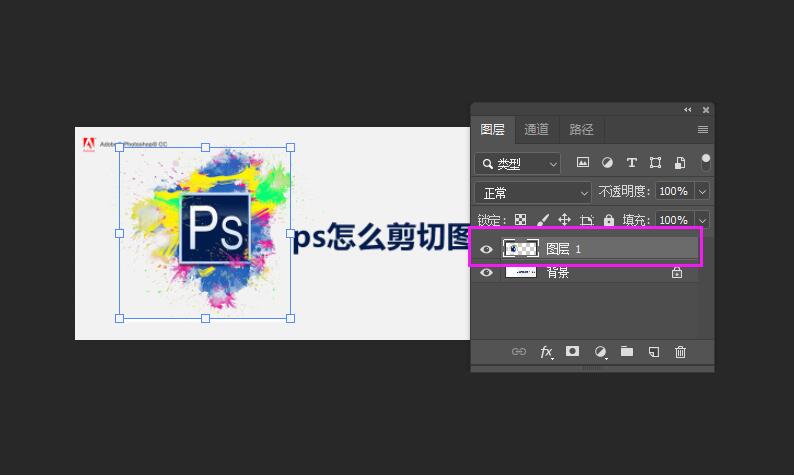Click the bottom-left transform handle

pyautogui.click(x=120, y=319)
